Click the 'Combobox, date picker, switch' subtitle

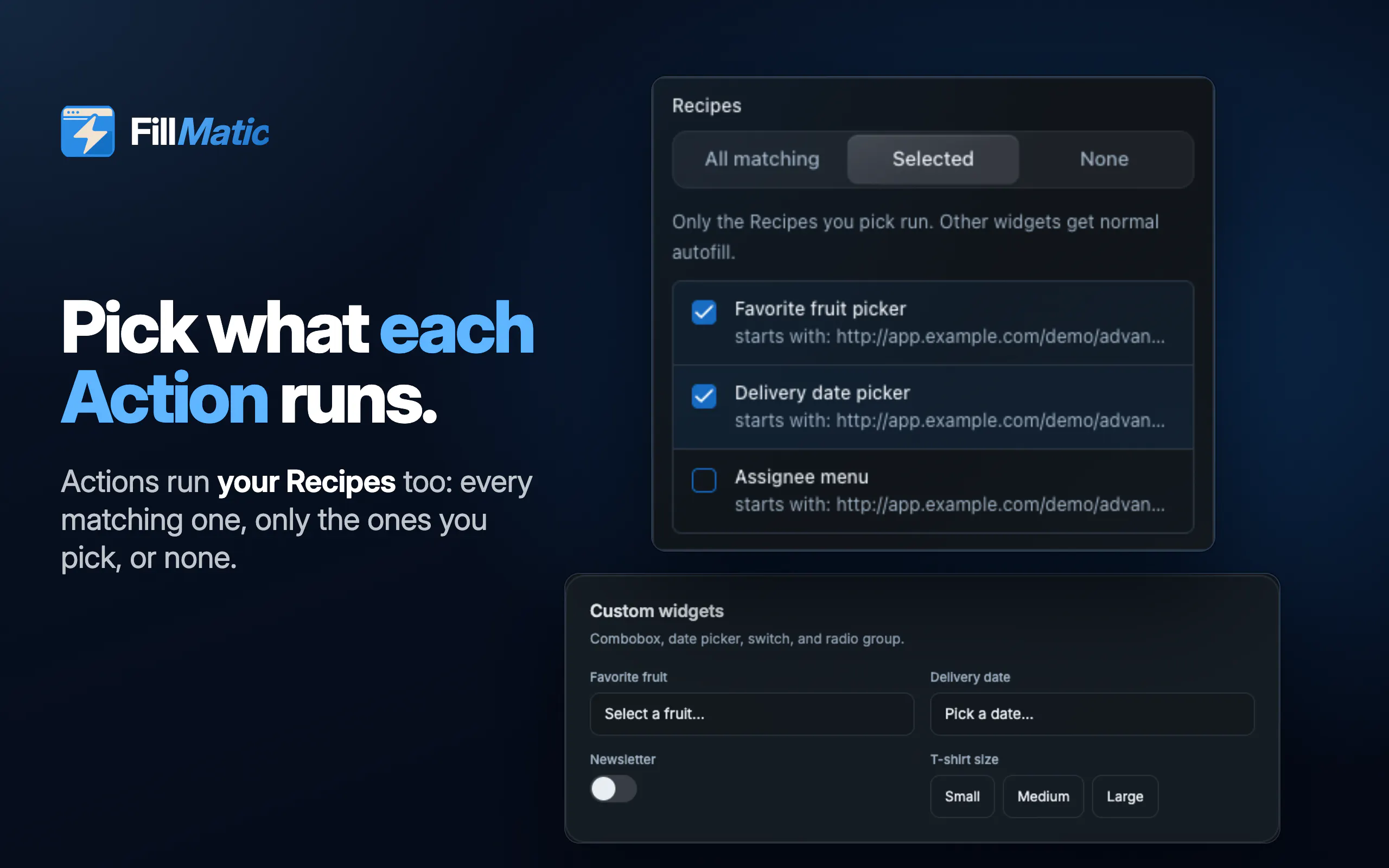pos(747,639)
